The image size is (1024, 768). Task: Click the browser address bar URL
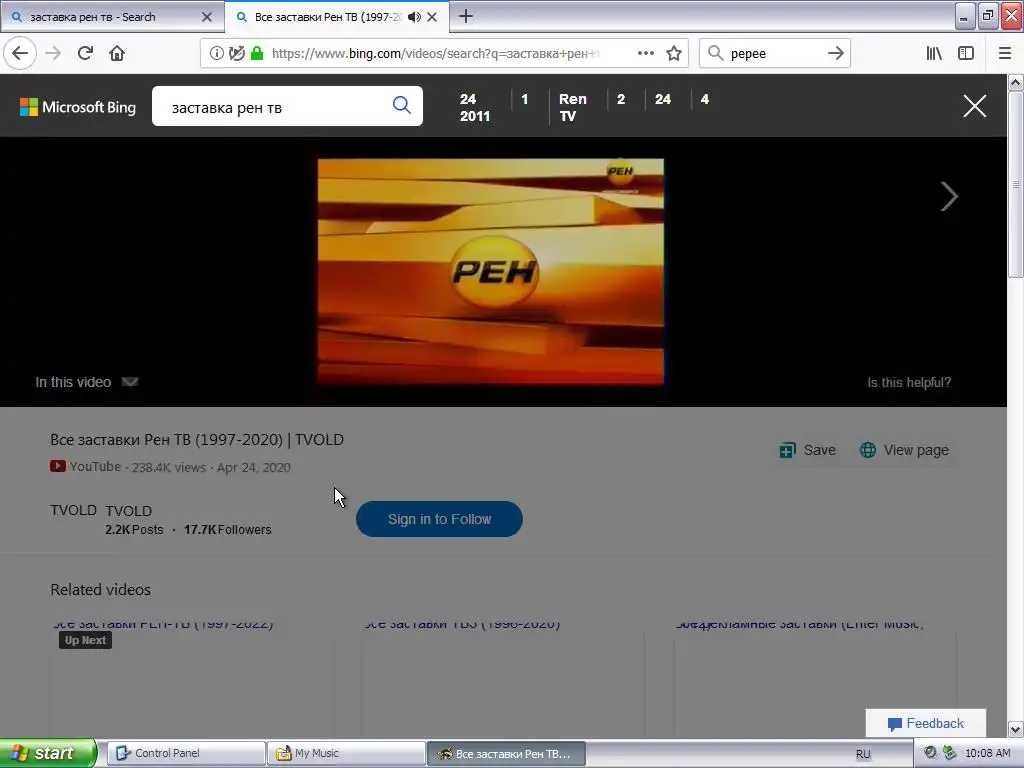(435, 54)
